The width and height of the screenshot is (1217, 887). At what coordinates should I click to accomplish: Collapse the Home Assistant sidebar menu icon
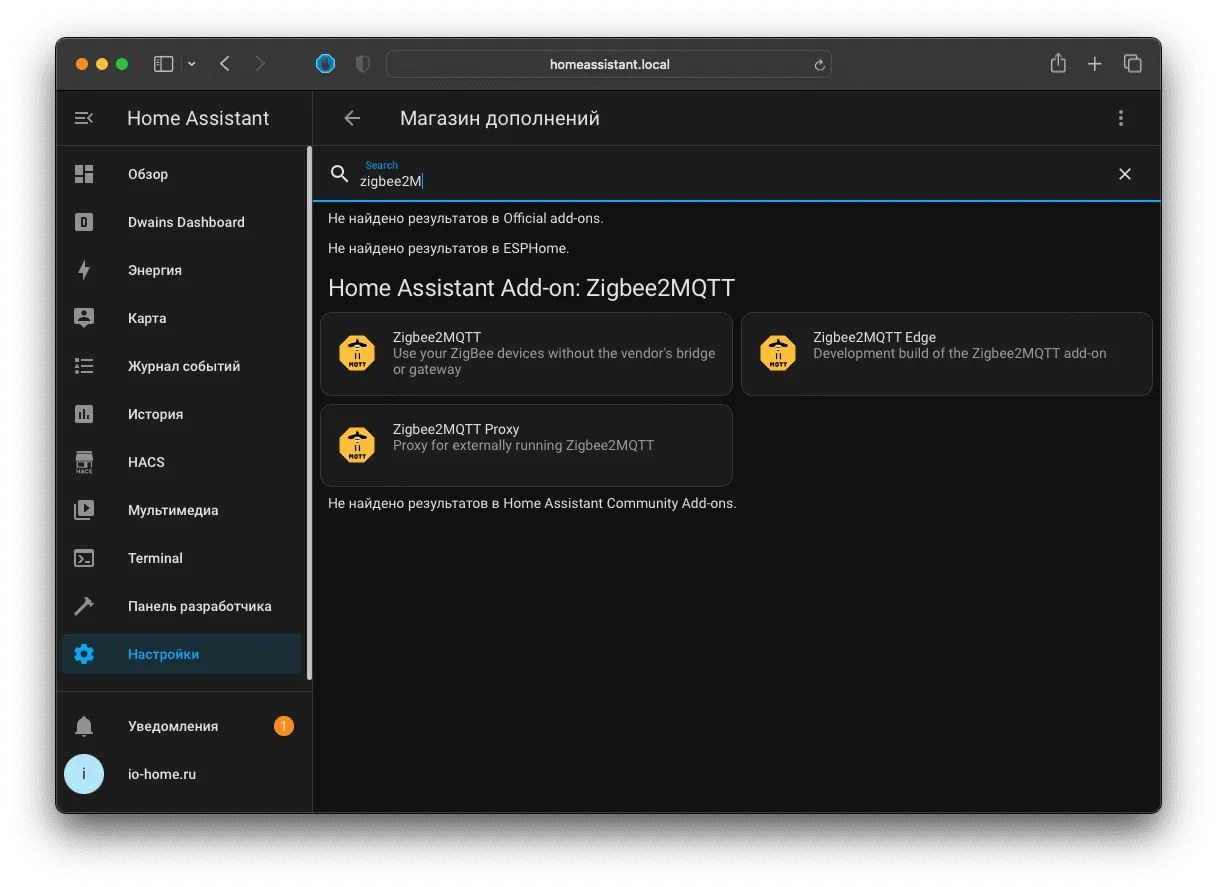tap(84, 118)
